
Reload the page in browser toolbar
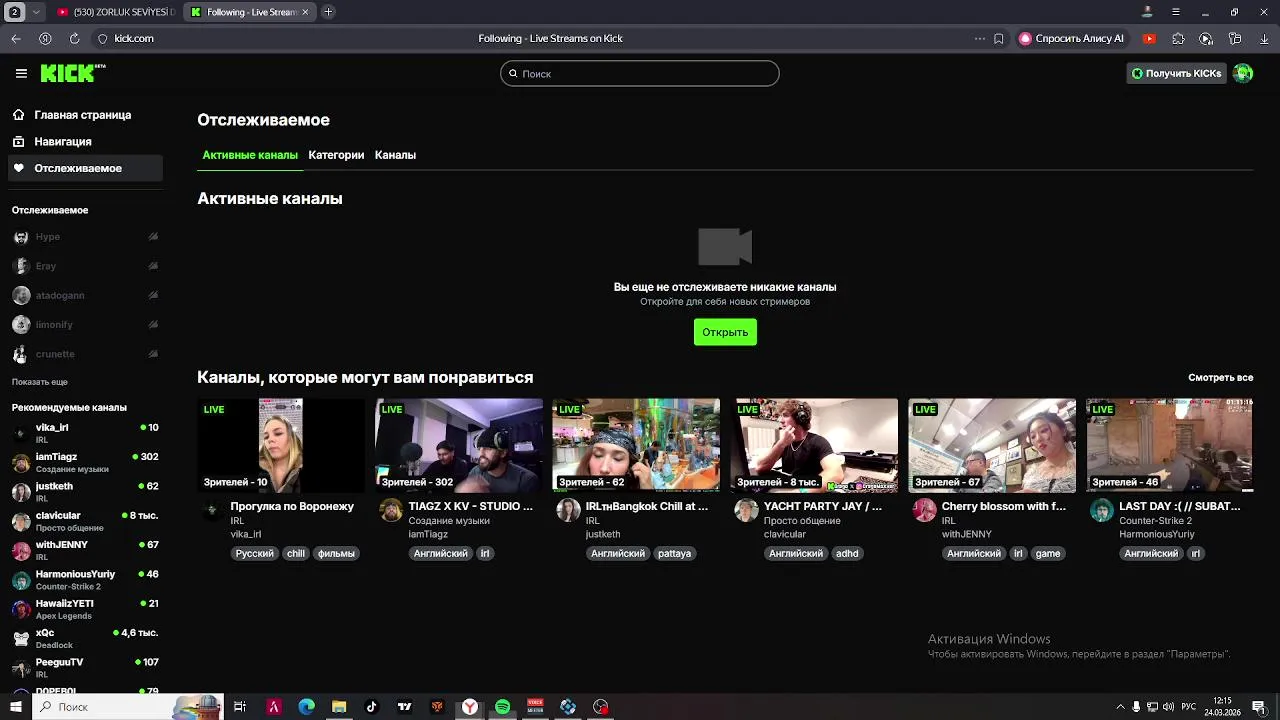[74, 38]
